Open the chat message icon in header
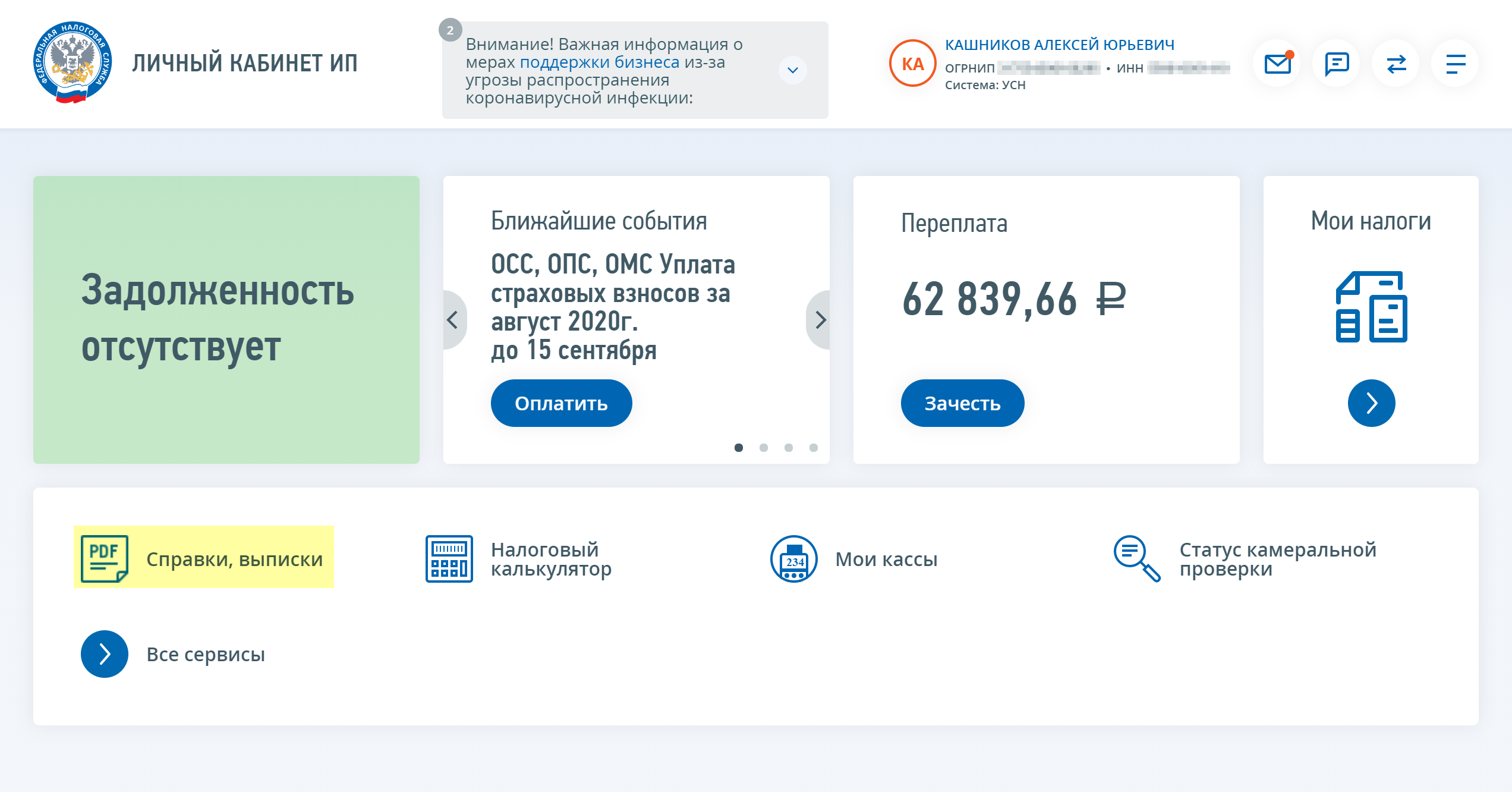This screenshot has width=1512, height=792. tap(1337, 63)
